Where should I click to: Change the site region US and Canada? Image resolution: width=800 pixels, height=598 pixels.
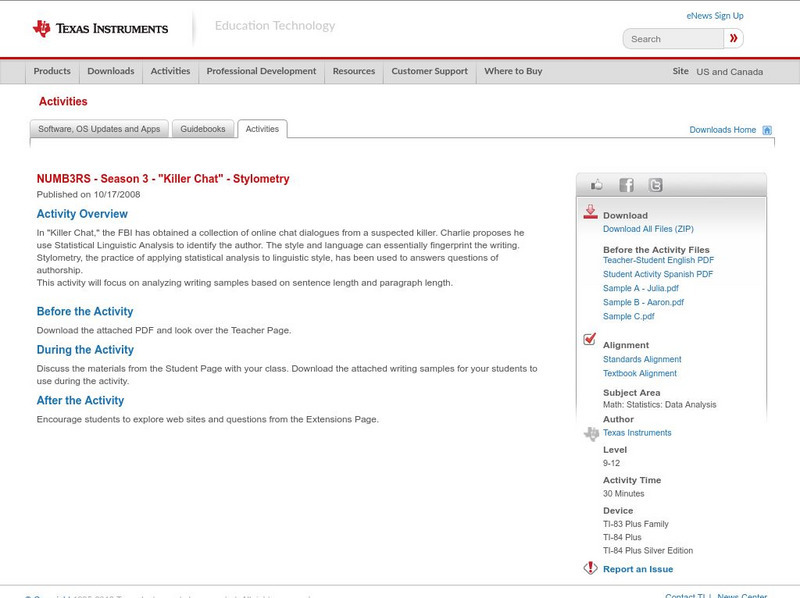(x=730, y=72)
